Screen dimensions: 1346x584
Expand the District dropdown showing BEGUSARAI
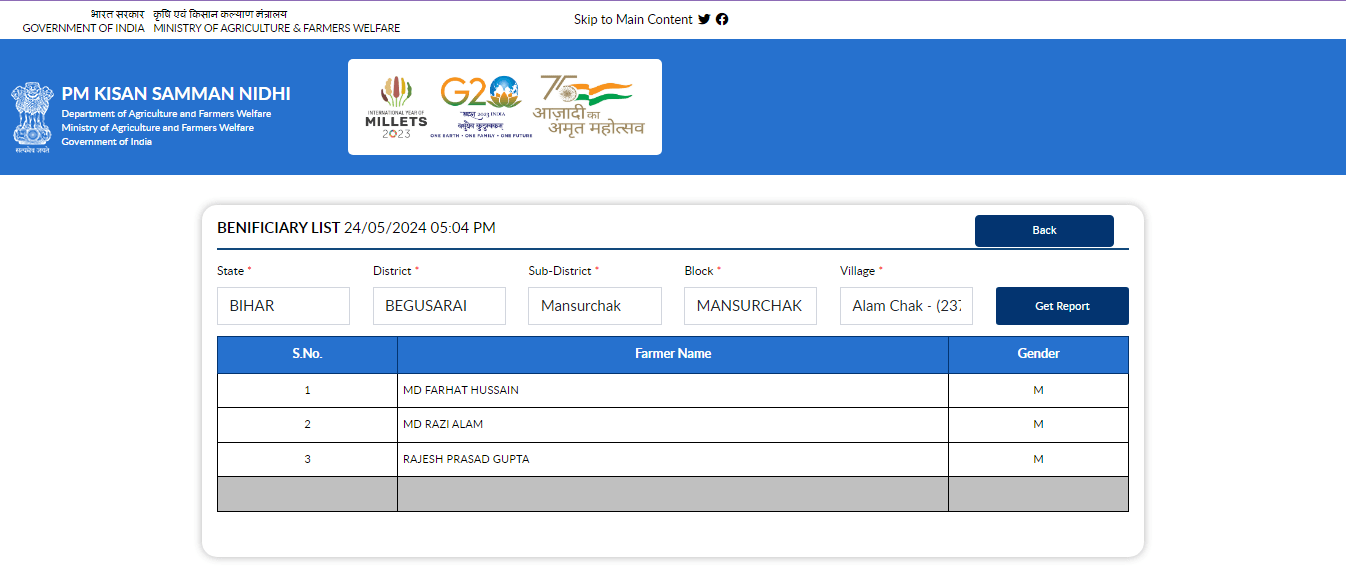coord(439,306)
